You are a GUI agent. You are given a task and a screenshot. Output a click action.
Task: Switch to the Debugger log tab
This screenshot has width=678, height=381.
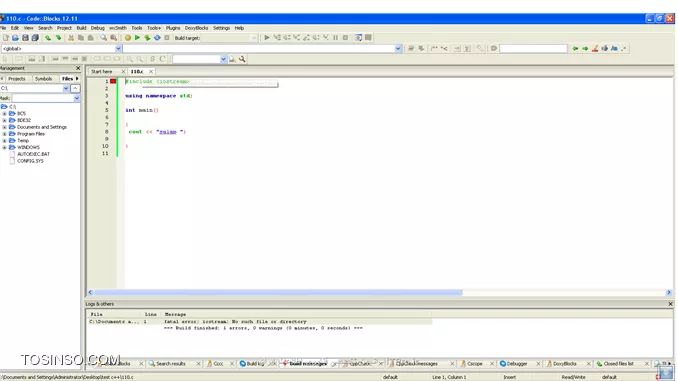tap(517, 364)
